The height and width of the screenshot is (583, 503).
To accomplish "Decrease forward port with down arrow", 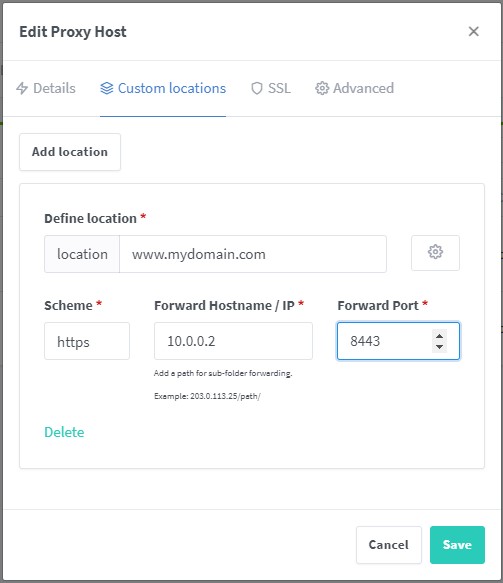I will click(439, 347).
